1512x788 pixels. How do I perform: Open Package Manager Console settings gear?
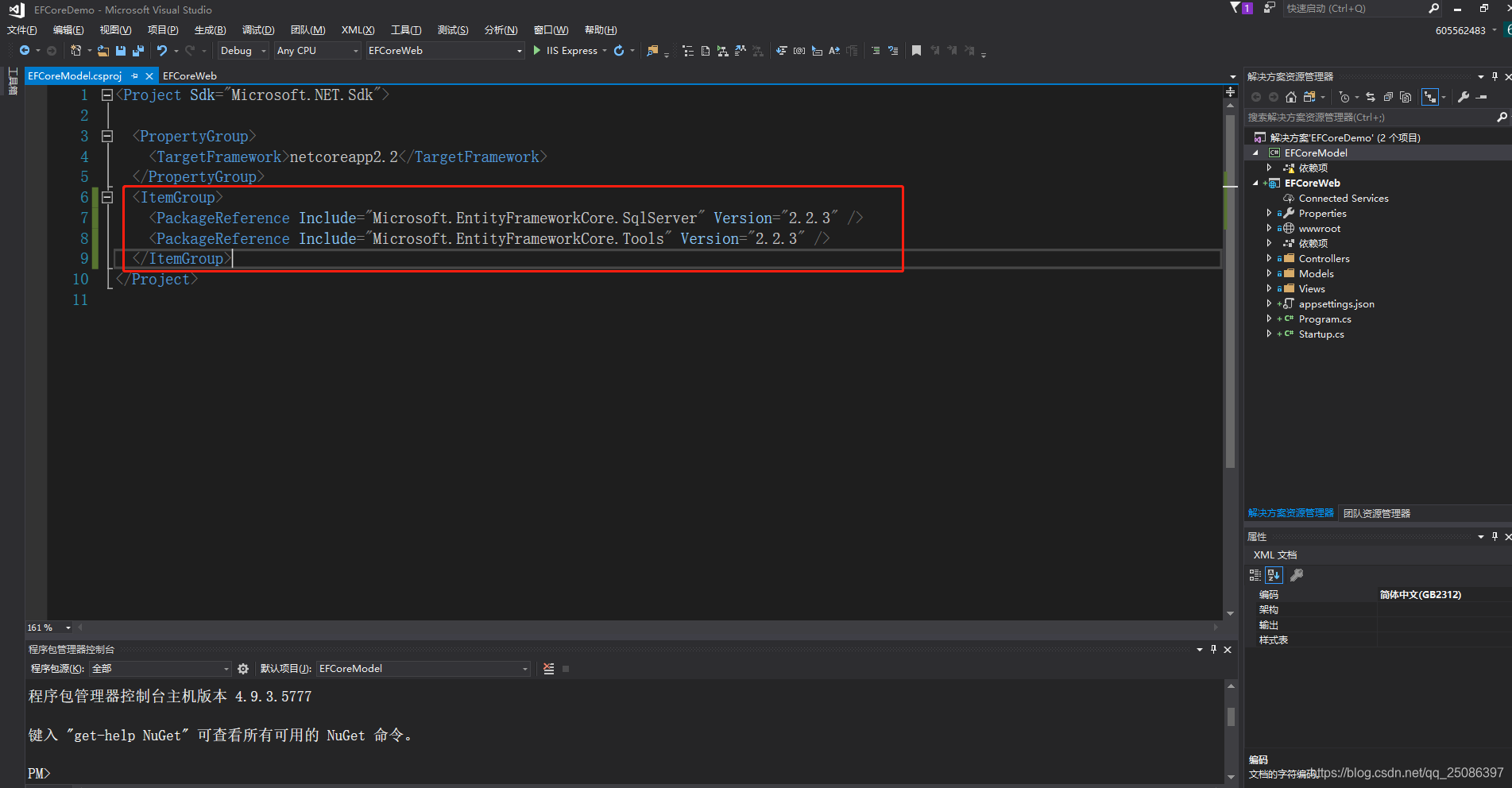click(x=243, y=669)
